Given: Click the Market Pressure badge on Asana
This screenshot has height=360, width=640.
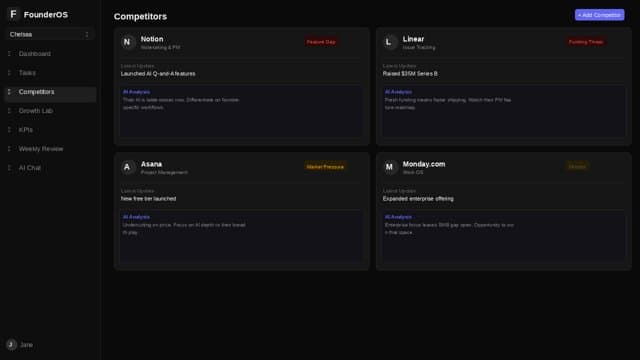Looking at the screenshot, I should pos(325,167).
